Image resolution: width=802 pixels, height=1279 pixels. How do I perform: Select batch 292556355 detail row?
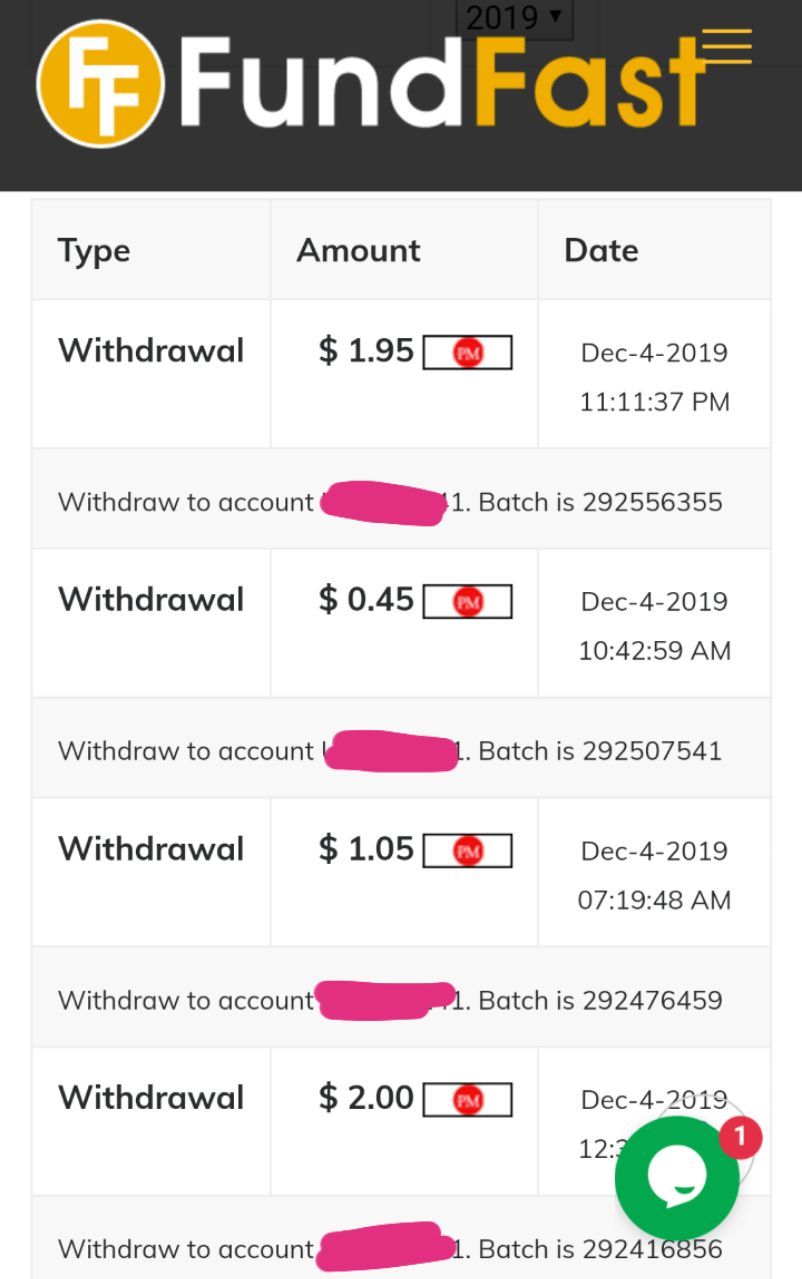[400, 501]
